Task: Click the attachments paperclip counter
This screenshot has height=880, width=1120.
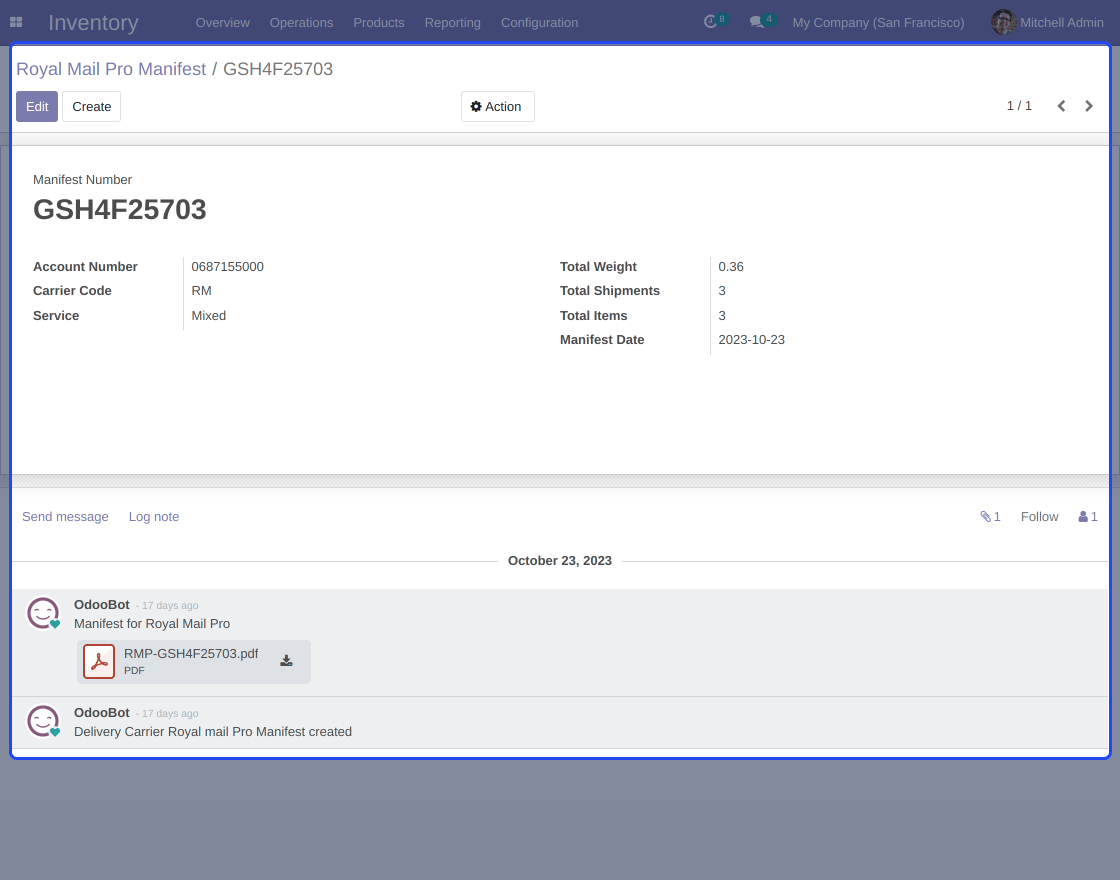Action: click(x=990, y=516)
